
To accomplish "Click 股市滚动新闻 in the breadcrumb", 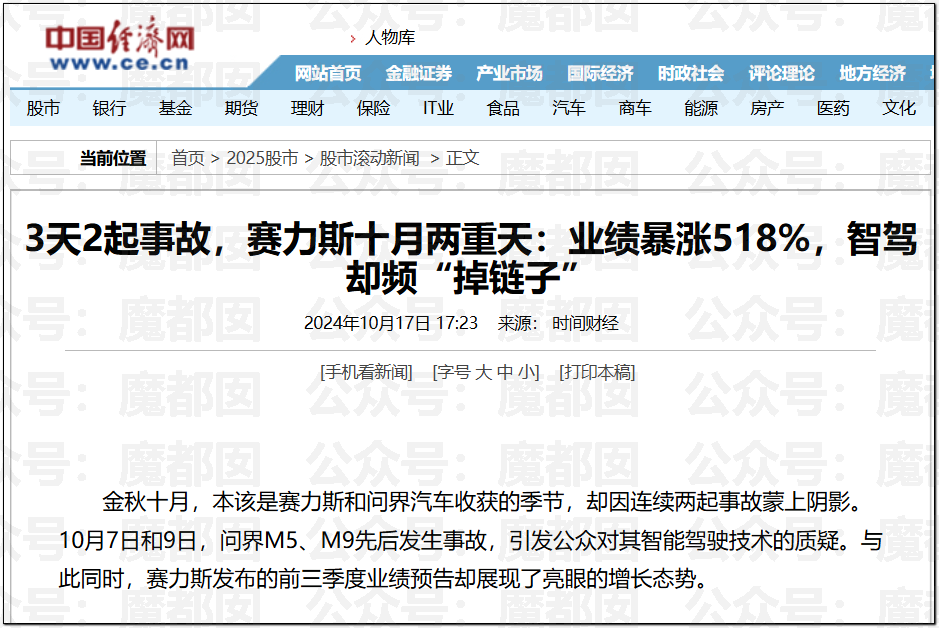I will (369, 158).
